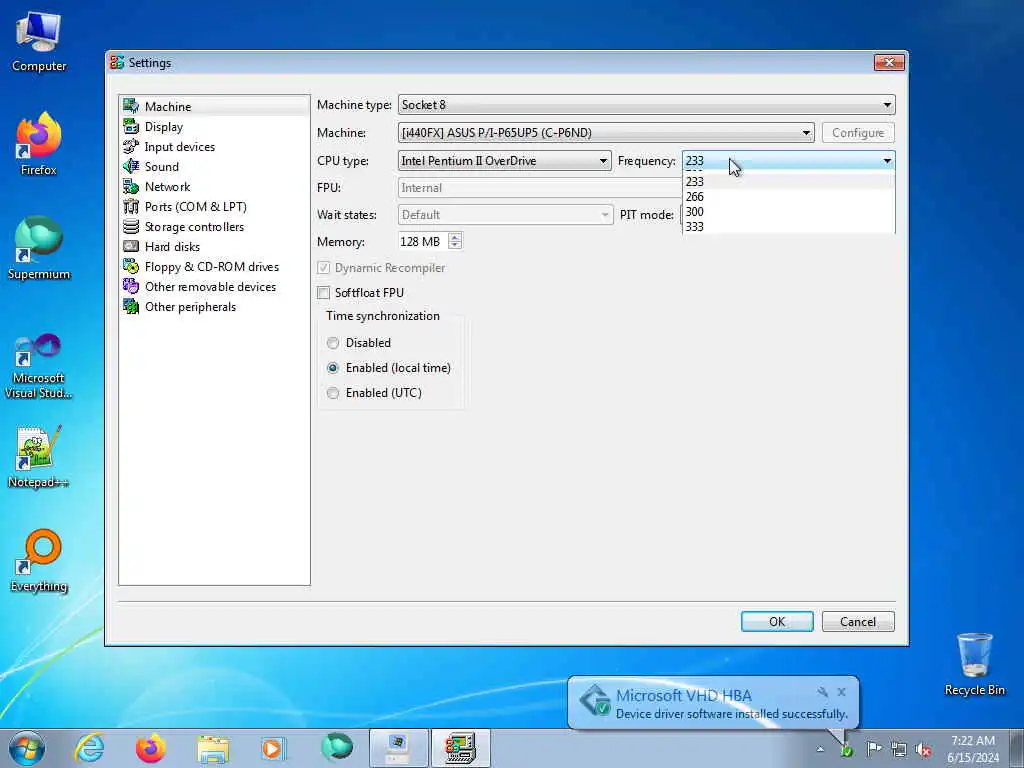Open Network settings icon
The width and height of the screenshot is (1024, 768).
click(x=131, y=187)
